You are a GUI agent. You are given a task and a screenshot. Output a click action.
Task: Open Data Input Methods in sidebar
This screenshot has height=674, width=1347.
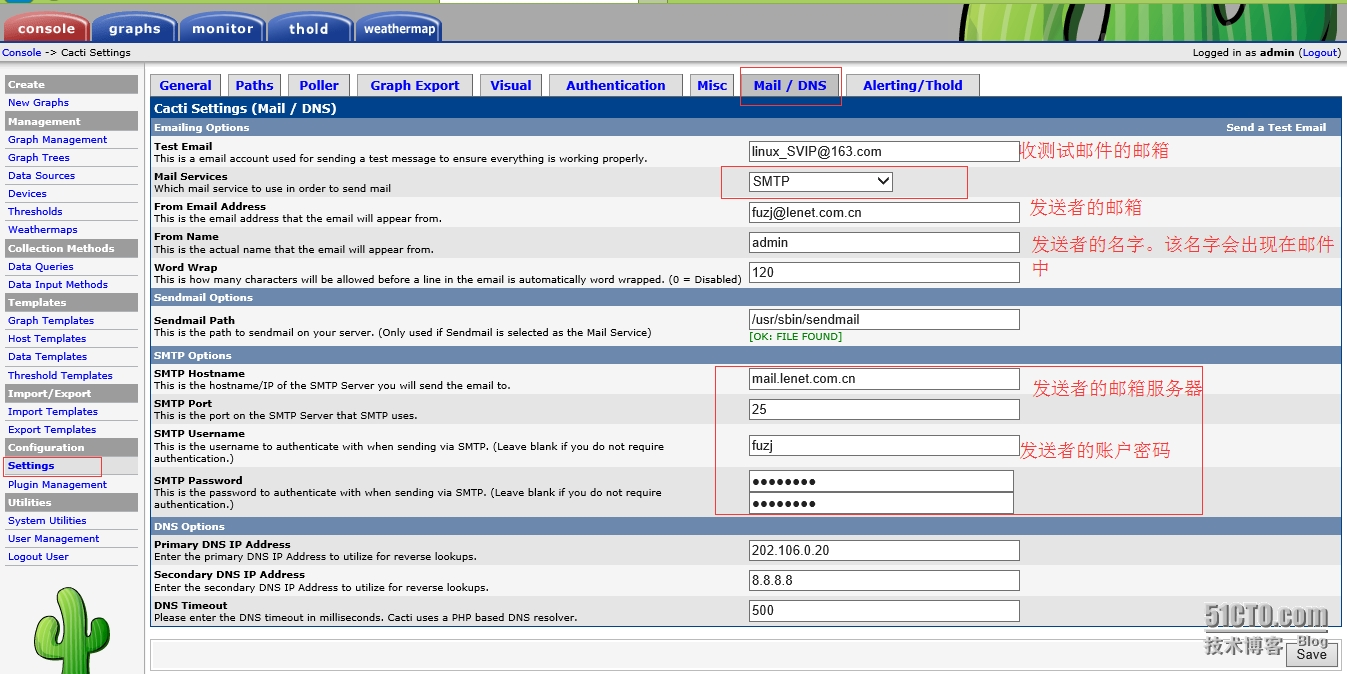[x=58, y=284]
